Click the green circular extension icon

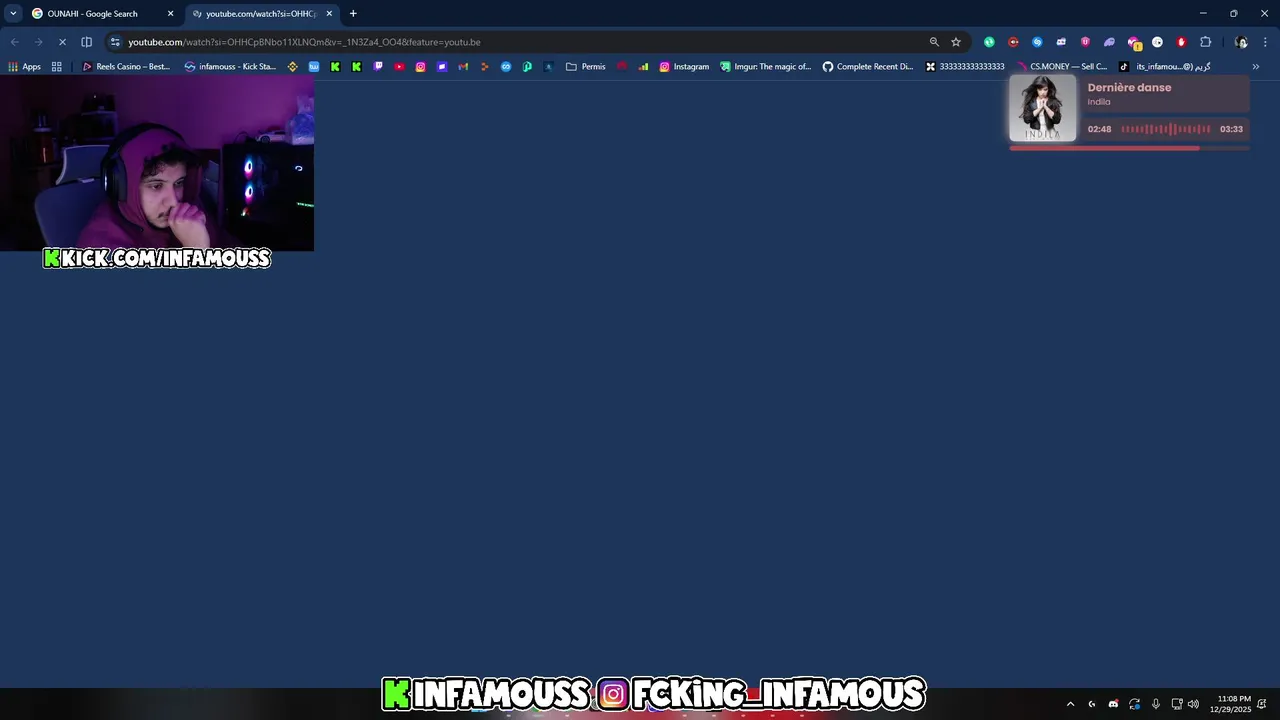pyautogui.click(x=989, y=42)
